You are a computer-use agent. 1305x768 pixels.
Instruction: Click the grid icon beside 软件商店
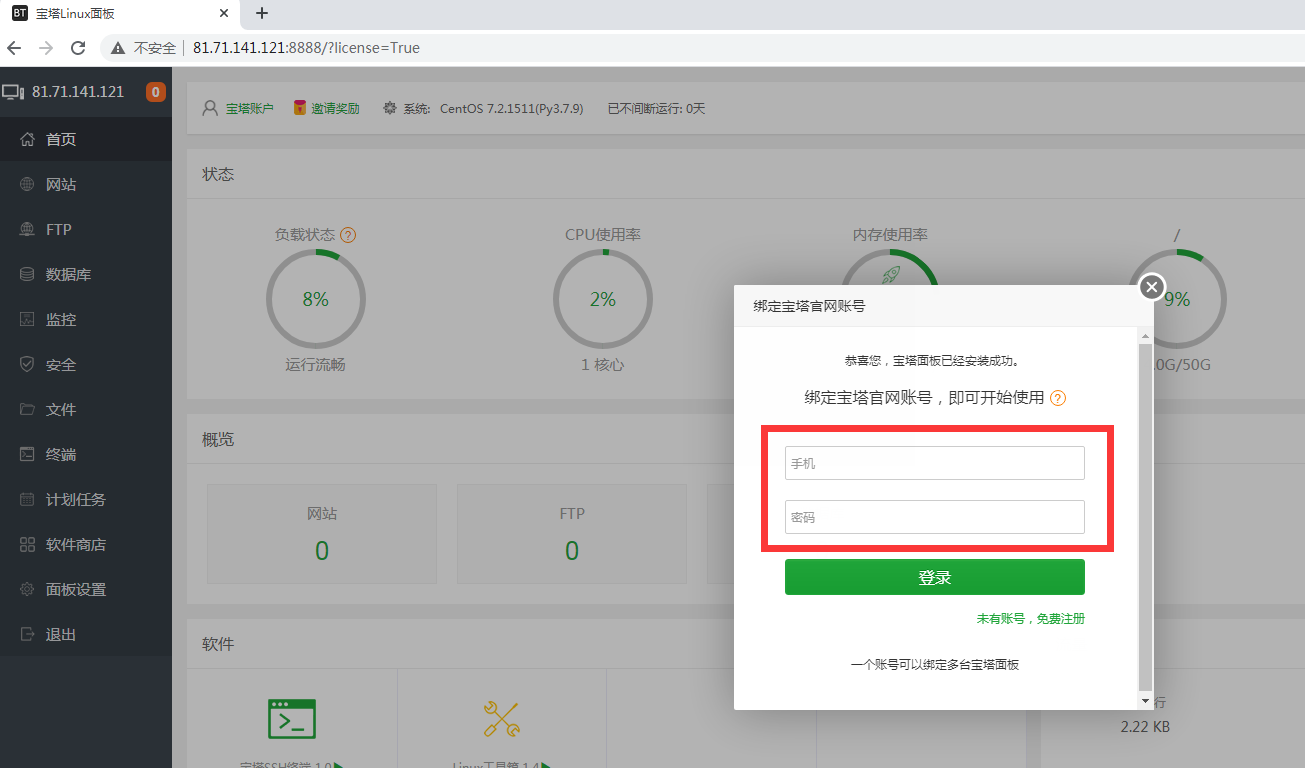(27, 544)
